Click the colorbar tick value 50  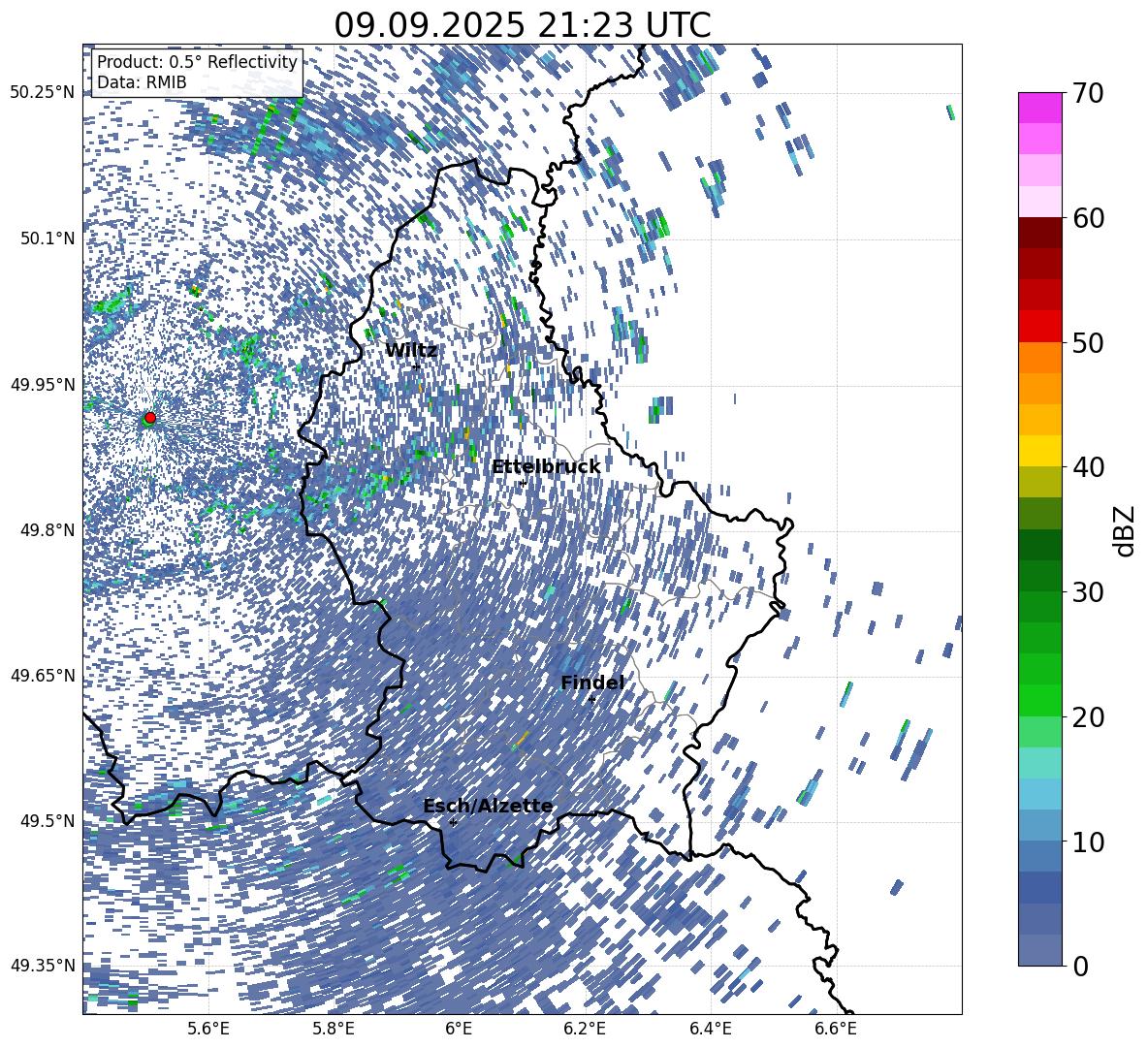pos(1088,342)
